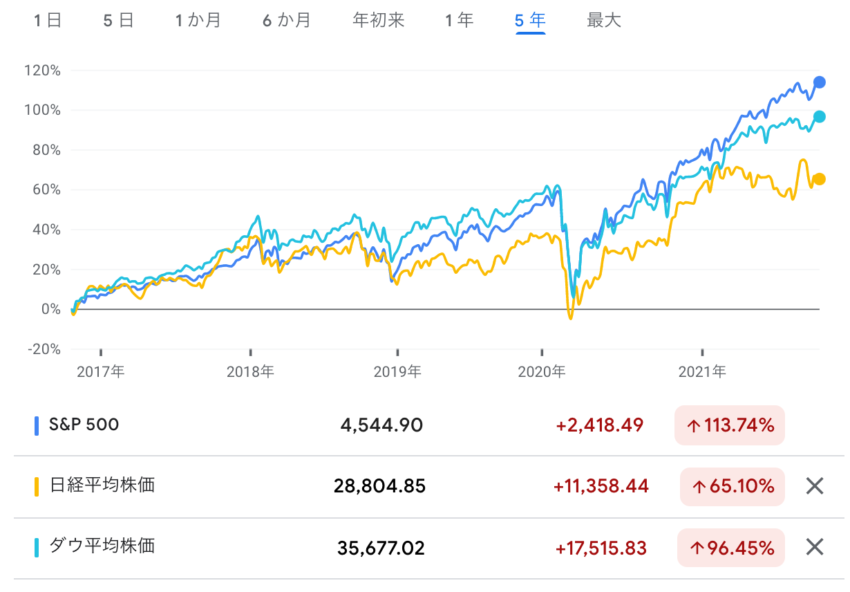Click the S&P 500 blue color marker
Viewport: 850px width, 592px height.
point(37,425)
